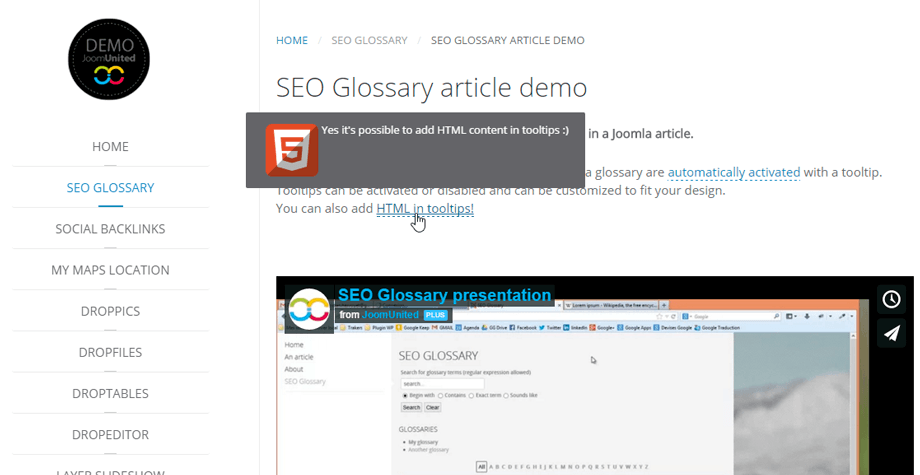Open MY MAPS LOCATION menu item

(110, 270)
